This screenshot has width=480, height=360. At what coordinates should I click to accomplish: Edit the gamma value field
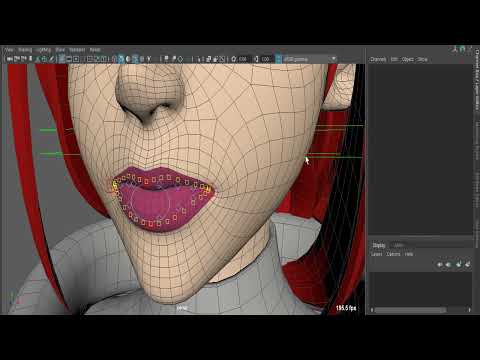[x=266, y=59]
